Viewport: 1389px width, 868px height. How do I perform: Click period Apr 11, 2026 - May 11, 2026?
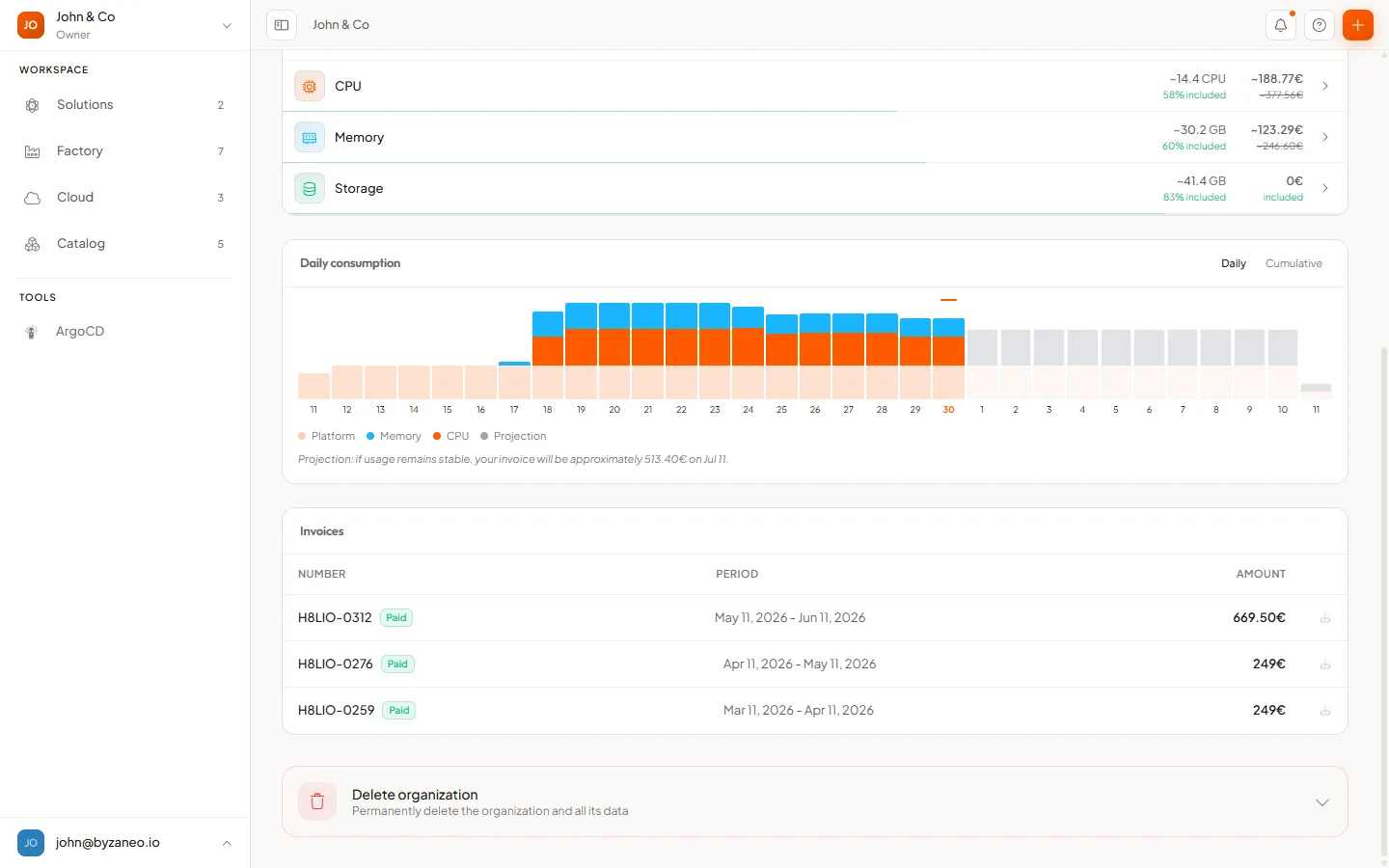point(800,664)
